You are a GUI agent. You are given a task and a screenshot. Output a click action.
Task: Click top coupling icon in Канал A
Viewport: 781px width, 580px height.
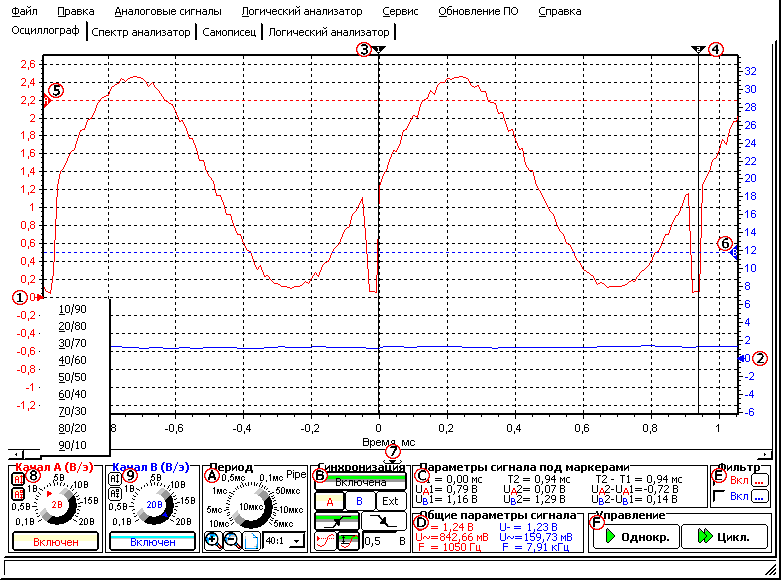tap(18, 479)
